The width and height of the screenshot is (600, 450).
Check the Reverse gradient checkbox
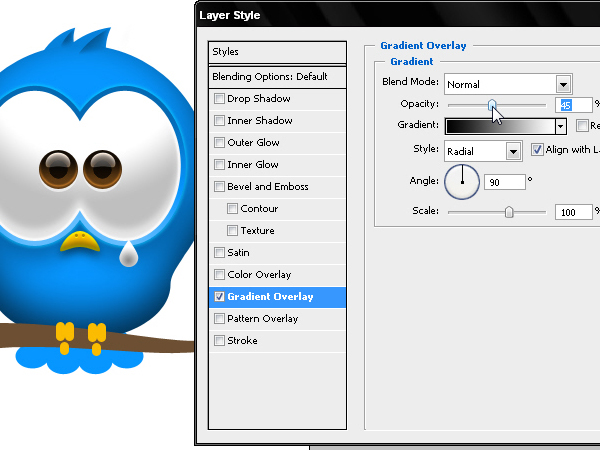pyautogui.click(x=582, y=125)
